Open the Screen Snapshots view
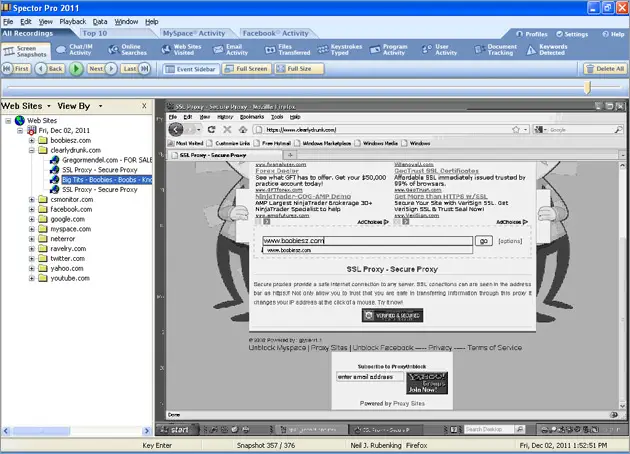Screen dimensions: 630x454 pyautogui.click(x=26, y=51)
